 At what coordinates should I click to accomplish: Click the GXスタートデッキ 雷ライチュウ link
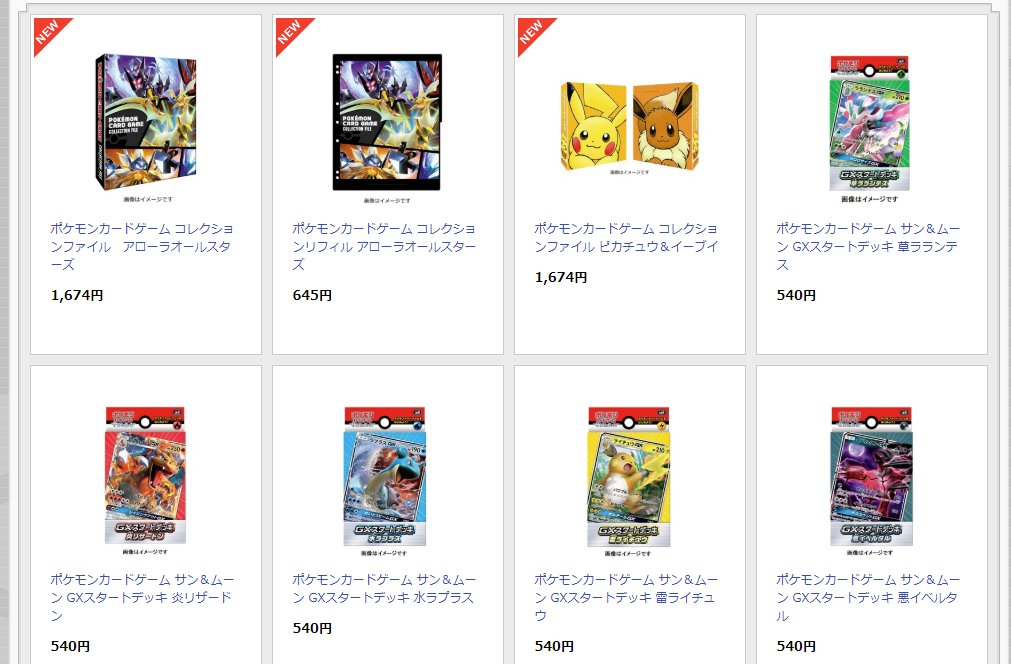pos(626,598)
